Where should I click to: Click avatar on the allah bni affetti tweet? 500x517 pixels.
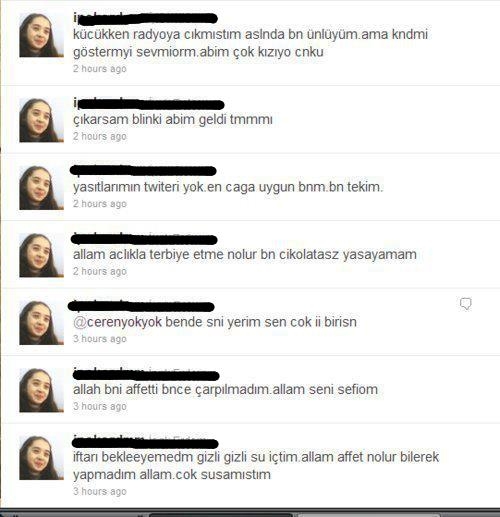[41, 390]
